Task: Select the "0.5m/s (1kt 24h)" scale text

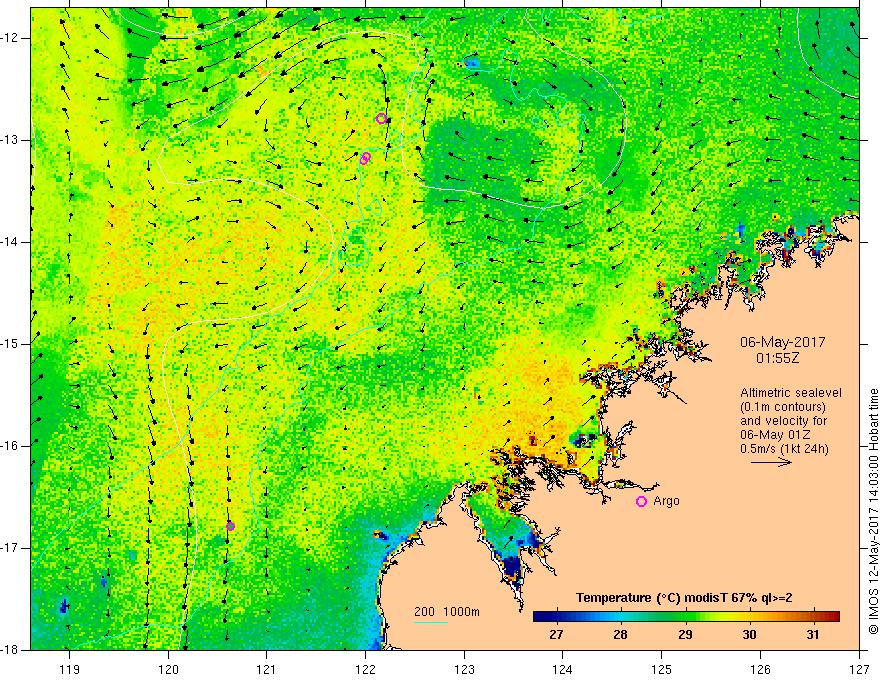Action: [x=784, y=449]
